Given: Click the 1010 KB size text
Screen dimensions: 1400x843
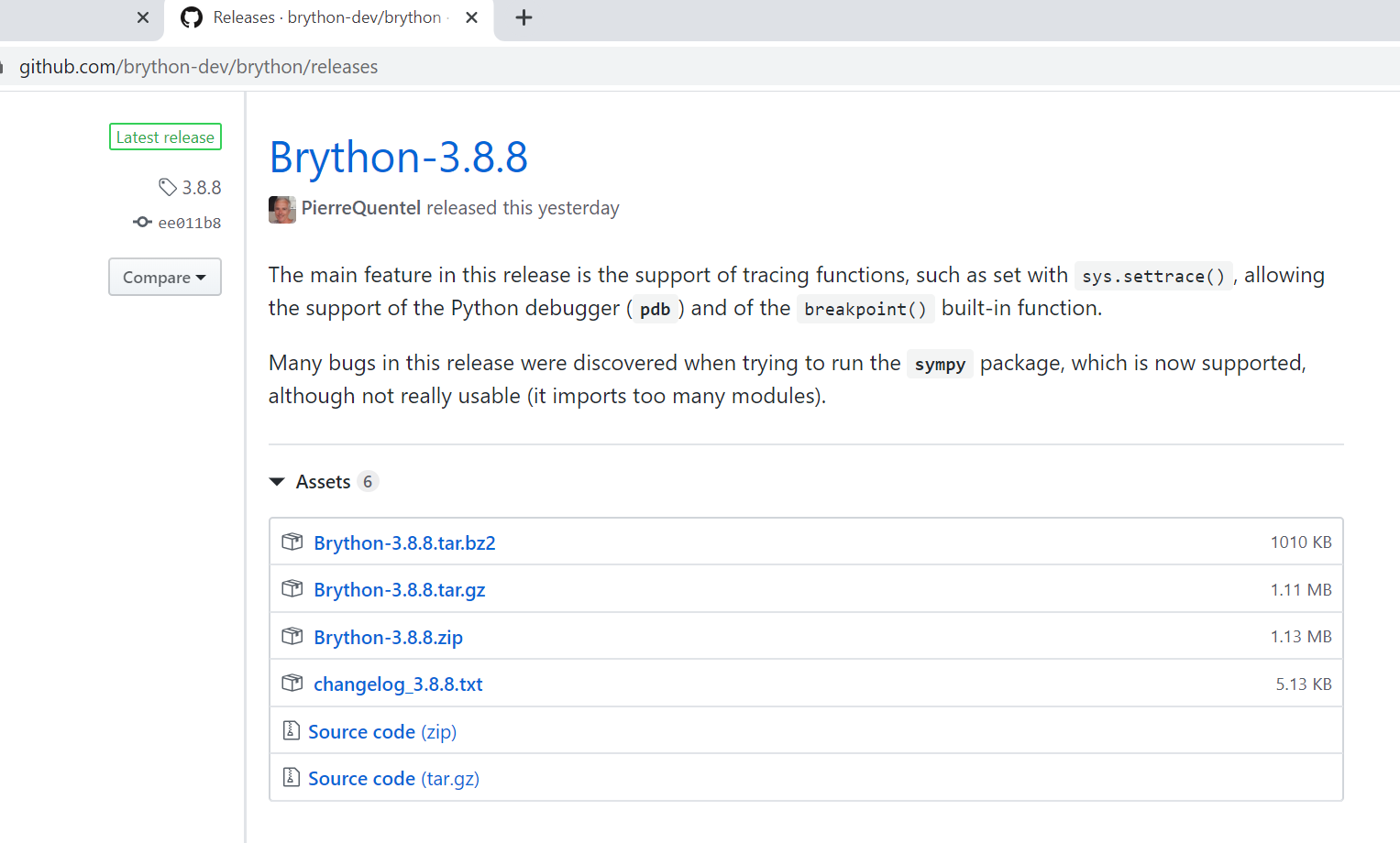Looking at the screenshot, I should click(x=1301, y=542).
